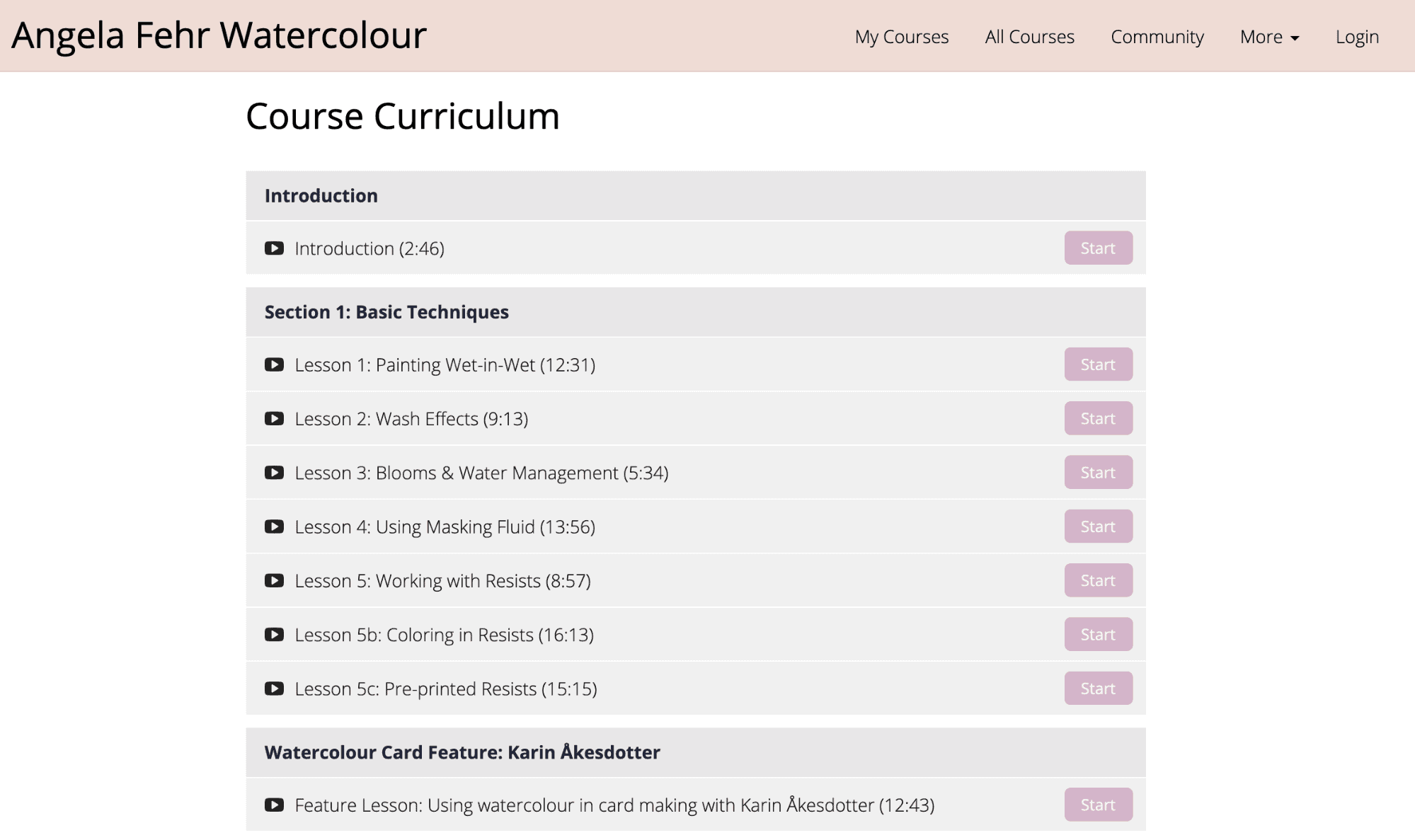Click the video icon for Lesson 1: Painting Wet-in-Wet
Screen dimensions: 1415x840
click(x=274, y=364)
